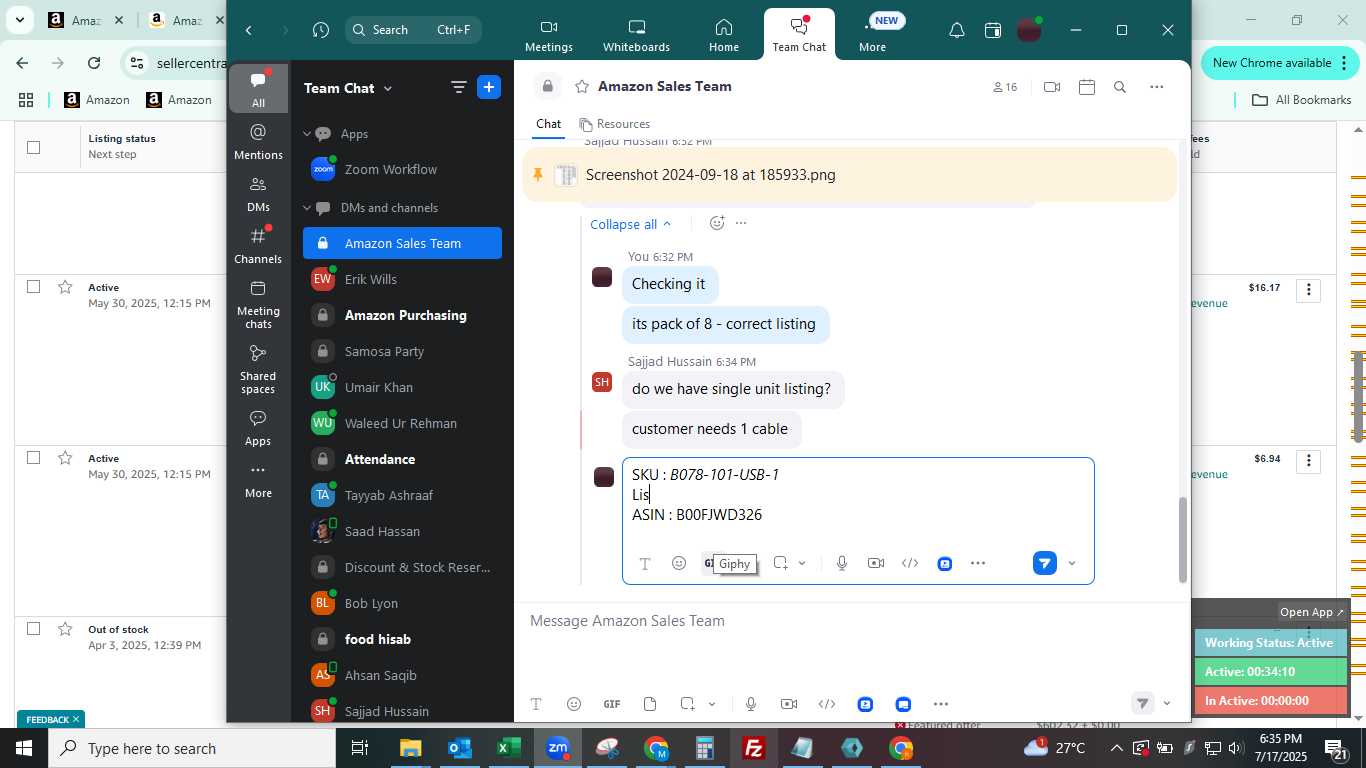Click the filter chats icon next to Team Chat
The width and height of the screenshot is (1366, 768).
point(459,87)
